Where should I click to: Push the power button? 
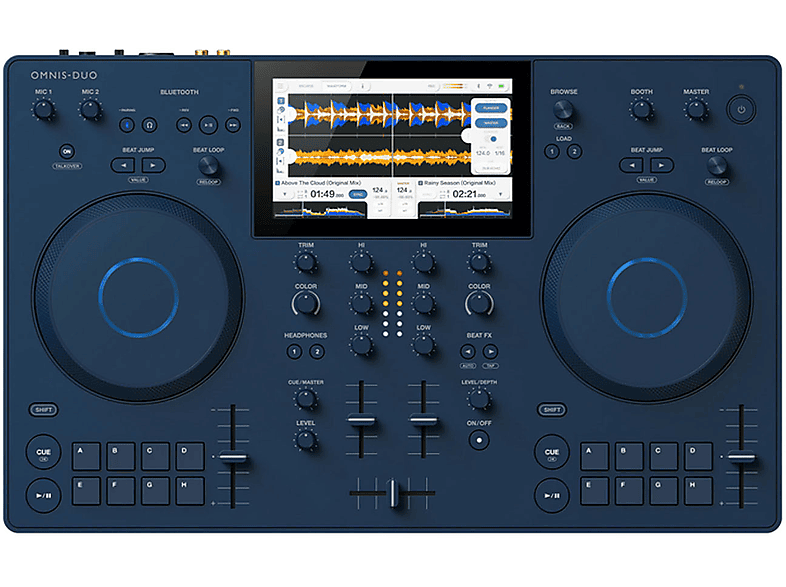741,109
